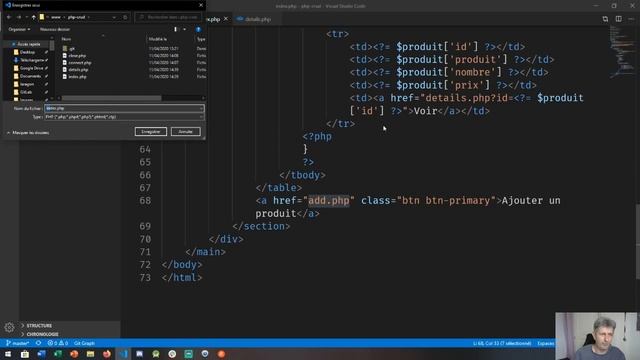
Task: Open the VS Code Manage gear icon
Action: click(x=9, y=327)
